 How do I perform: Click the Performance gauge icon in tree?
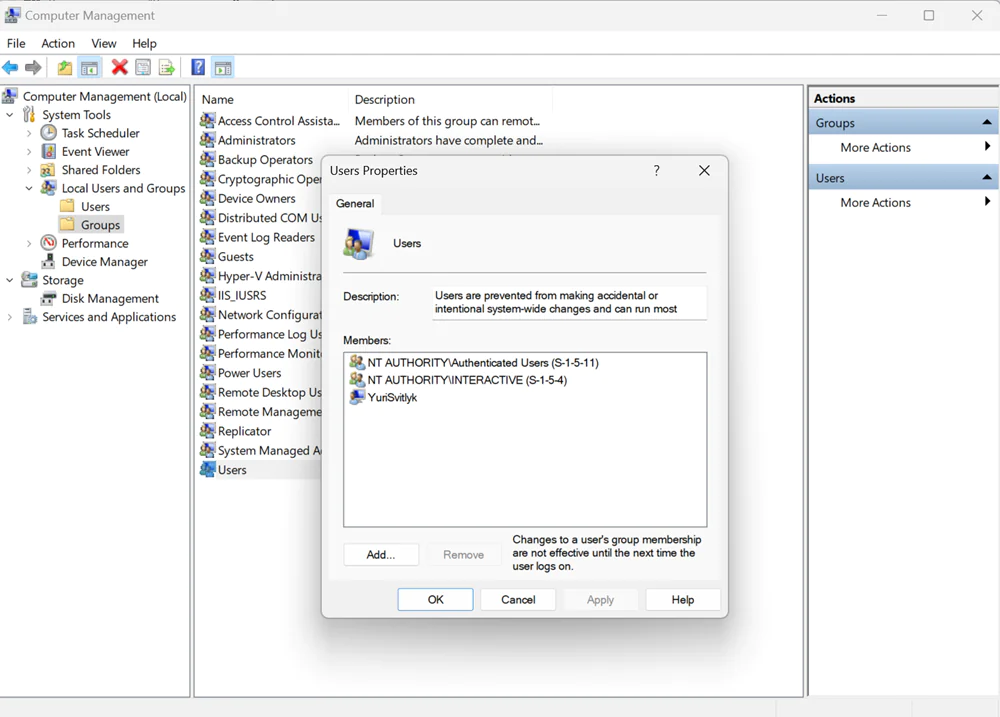point(48,243)
